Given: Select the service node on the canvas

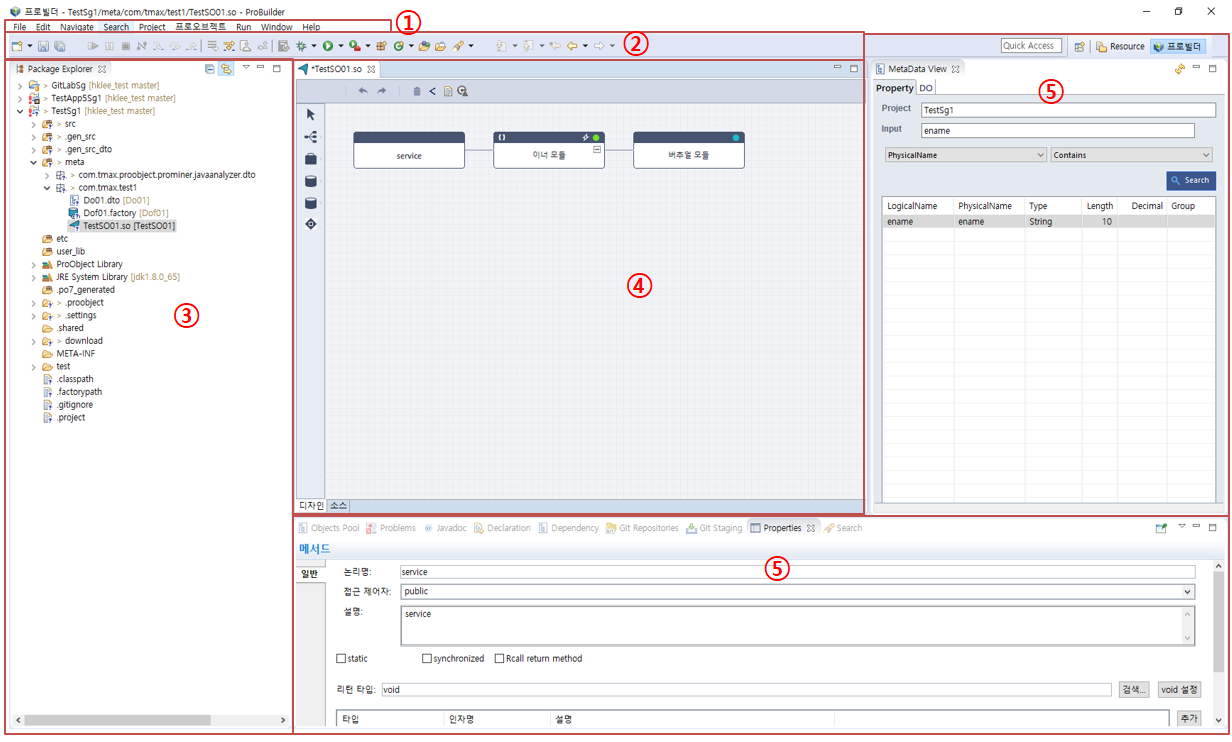Looking at the screenshot, I should (409, 150).
